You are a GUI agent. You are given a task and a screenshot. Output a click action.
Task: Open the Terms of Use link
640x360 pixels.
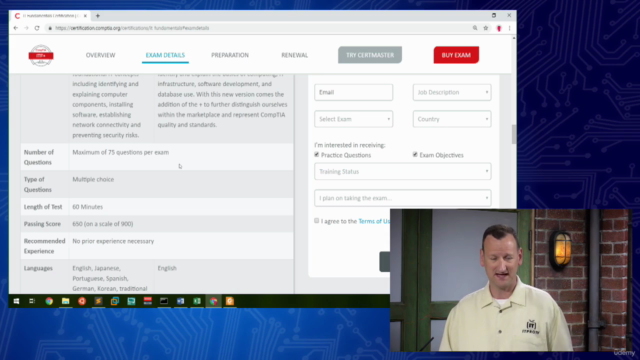pos(374,221)
